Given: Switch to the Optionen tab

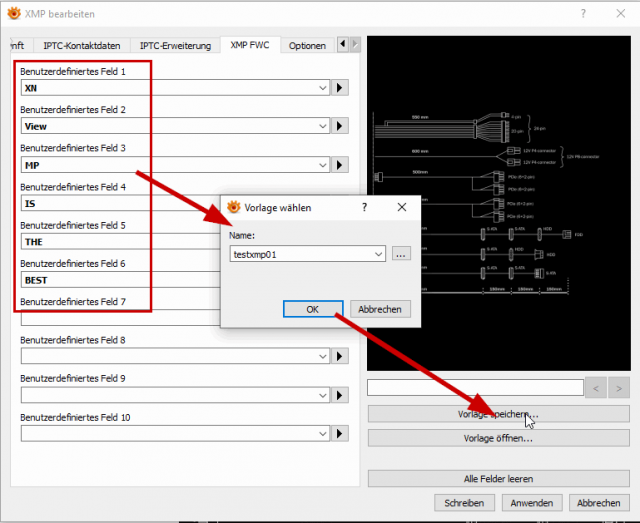Looking at the screenshot, I should [307, 45].
